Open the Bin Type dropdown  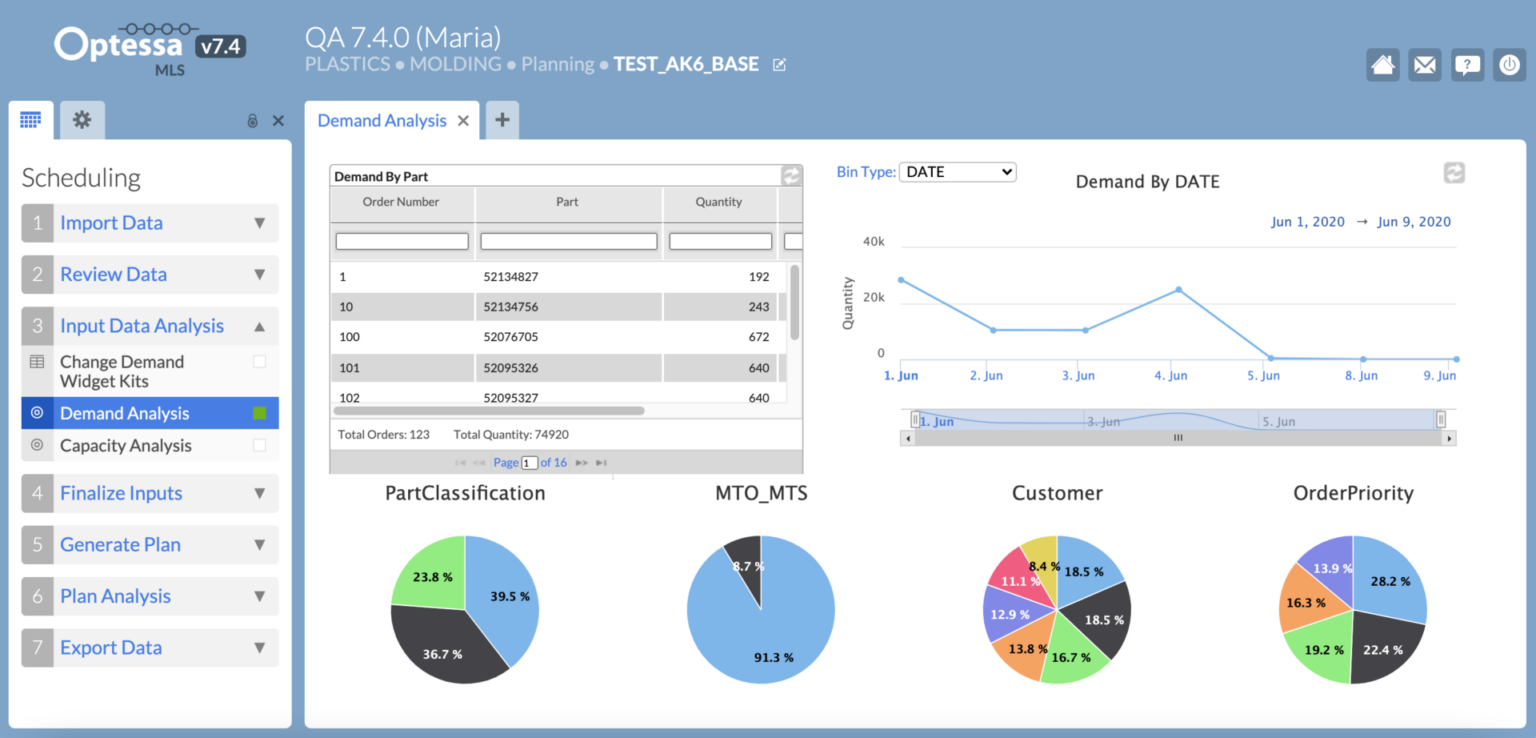pos(957,171)
